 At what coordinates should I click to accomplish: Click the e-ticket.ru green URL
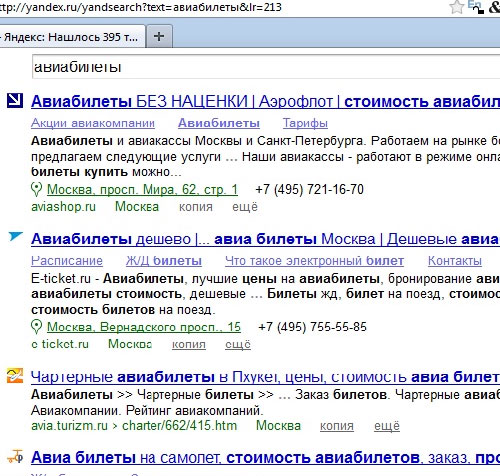(60, 344)
